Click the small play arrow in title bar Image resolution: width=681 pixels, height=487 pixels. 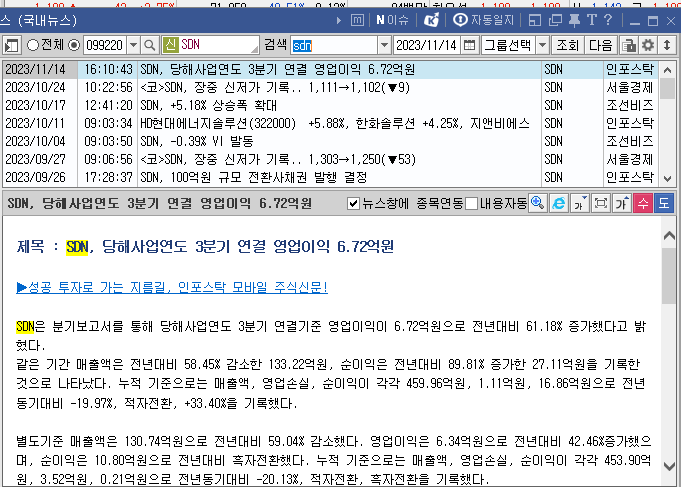(x=339, y=20)
